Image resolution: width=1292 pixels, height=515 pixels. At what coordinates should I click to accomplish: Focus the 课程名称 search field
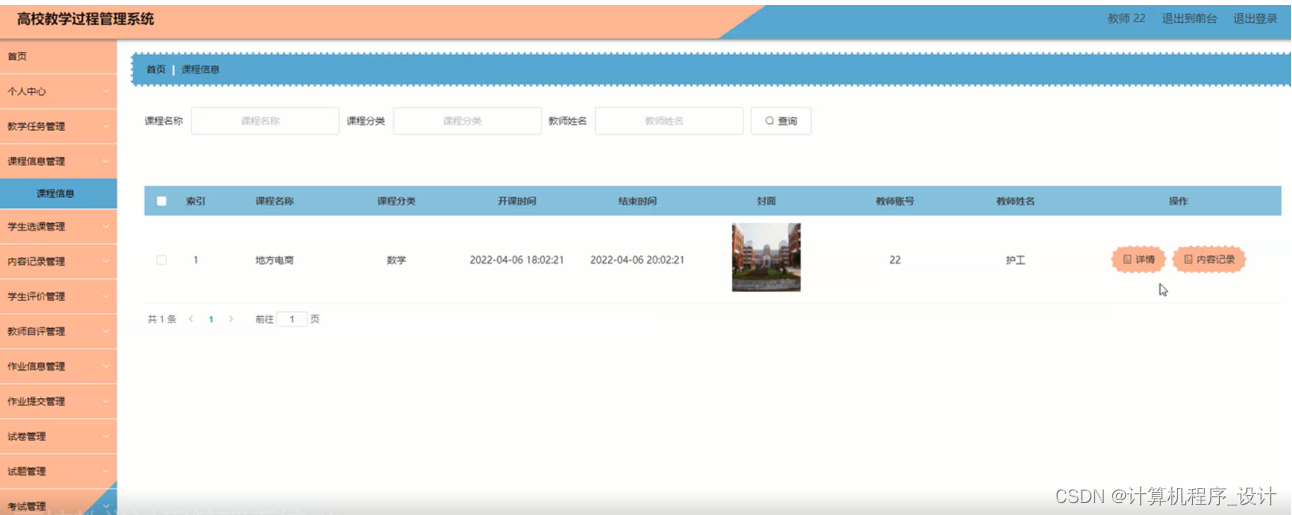tap(265, 121)
